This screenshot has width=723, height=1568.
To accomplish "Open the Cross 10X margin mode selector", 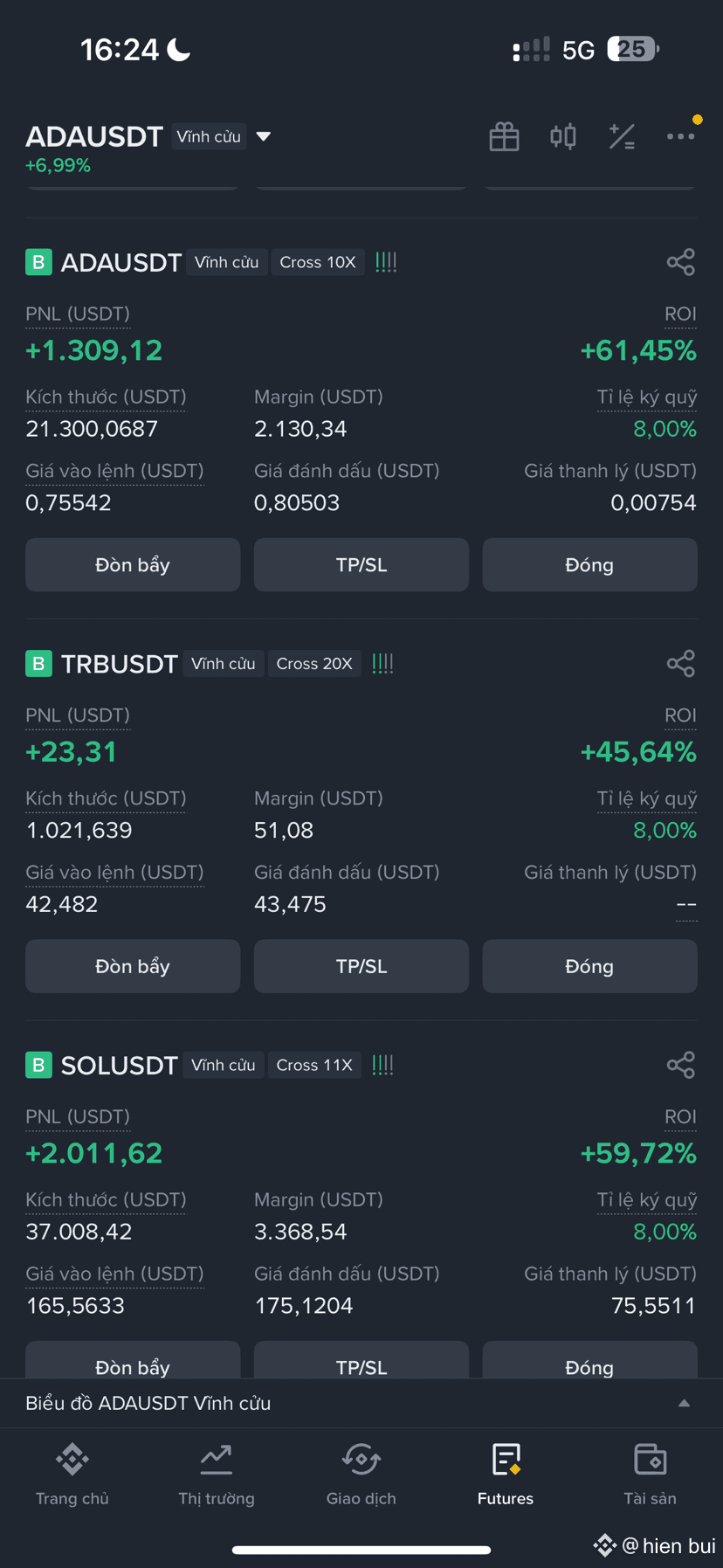I will [x=318, y=262].
